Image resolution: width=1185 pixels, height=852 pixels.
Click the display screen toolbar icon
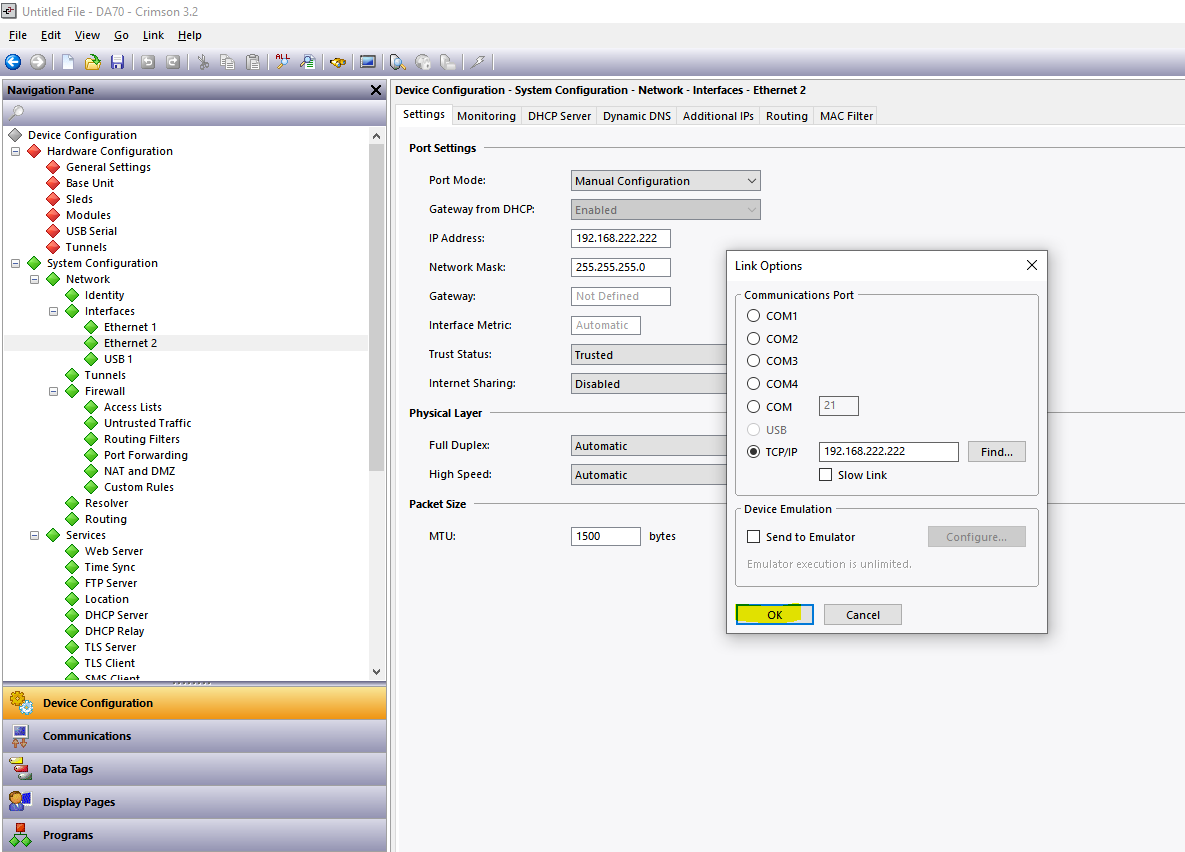(368, 62)
